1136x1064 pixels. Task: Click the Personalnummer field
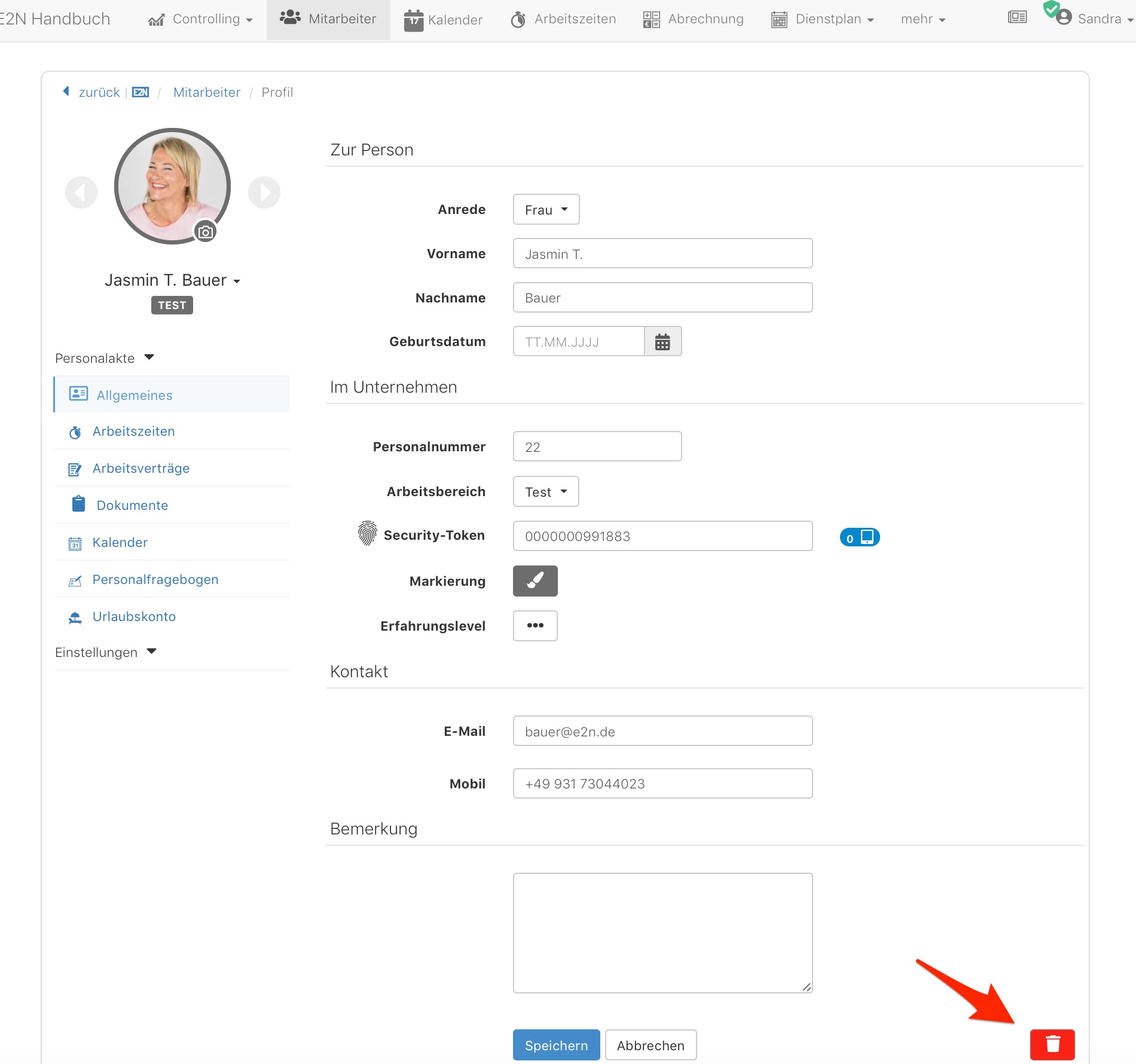[x=597, y=447]
